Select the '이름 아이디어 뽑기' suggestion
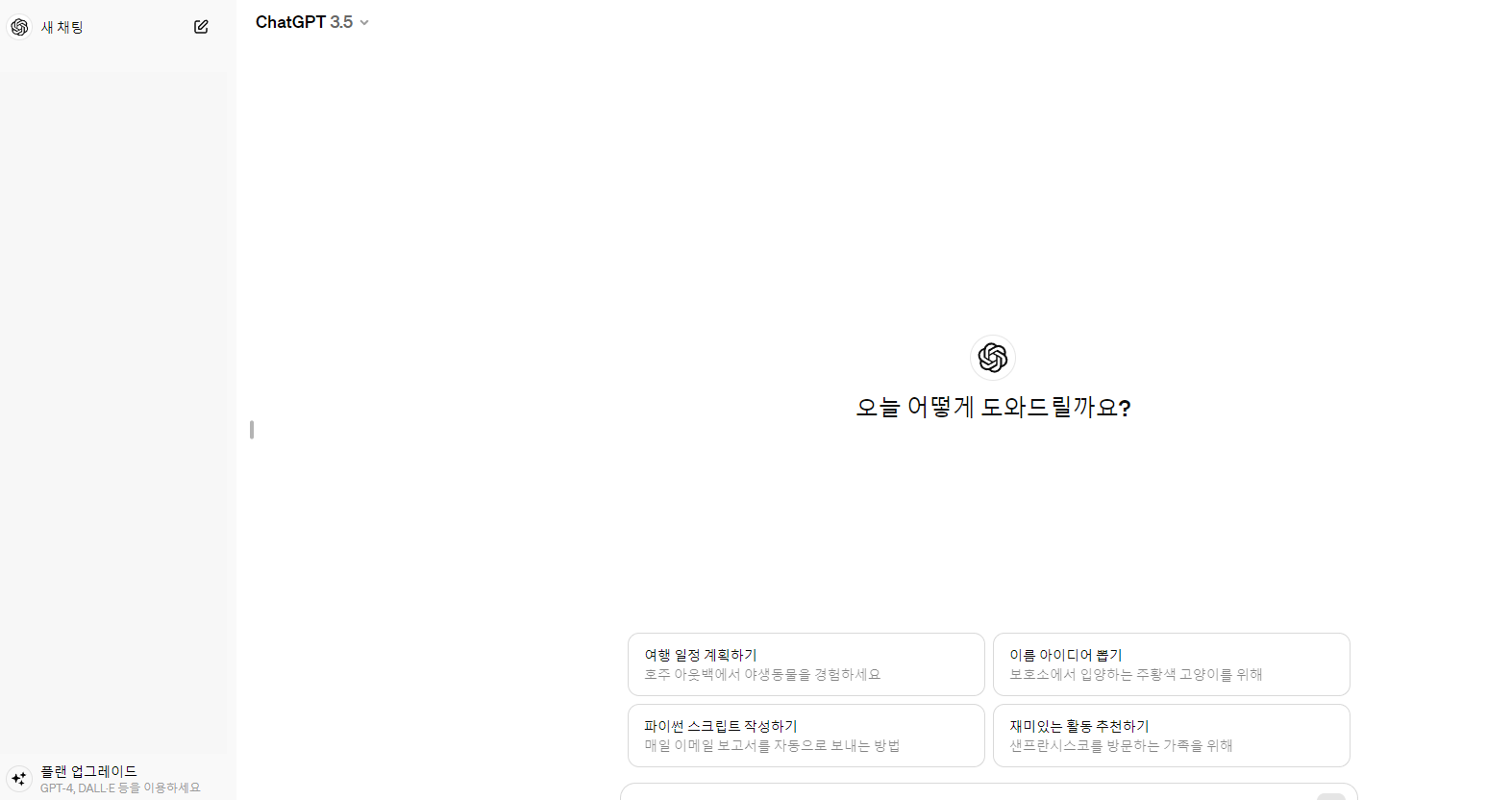1512x800 pixels. pos(1172,664)
